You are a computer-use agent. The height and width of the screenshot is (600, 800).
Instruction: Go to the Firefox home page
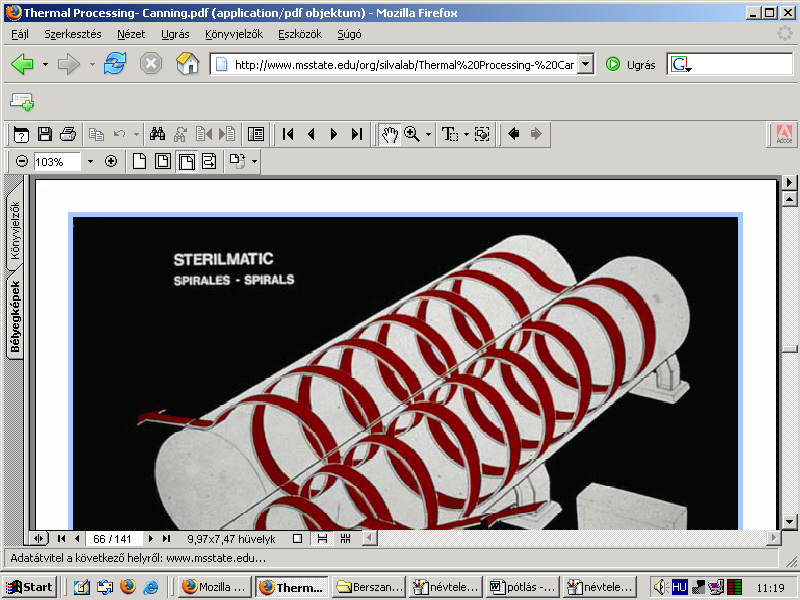(187, 64)
